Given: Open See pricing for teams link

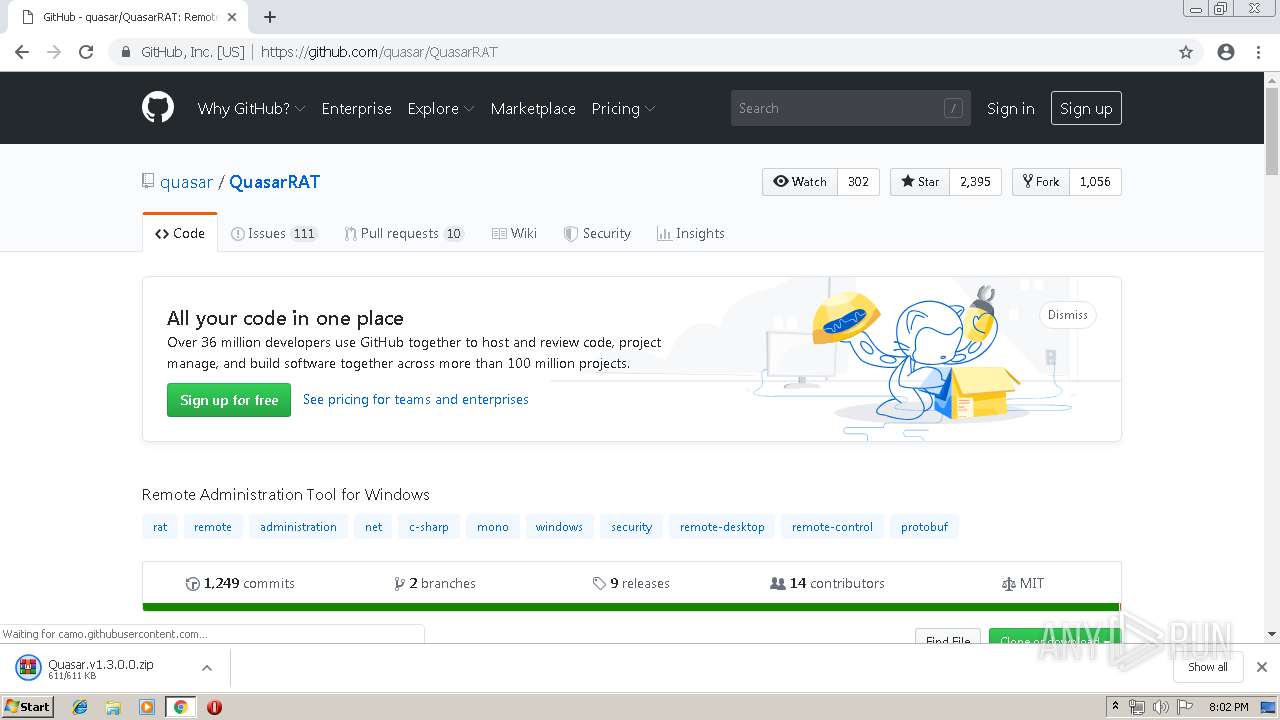Looking at the screenshot, I should click(416, 399).
